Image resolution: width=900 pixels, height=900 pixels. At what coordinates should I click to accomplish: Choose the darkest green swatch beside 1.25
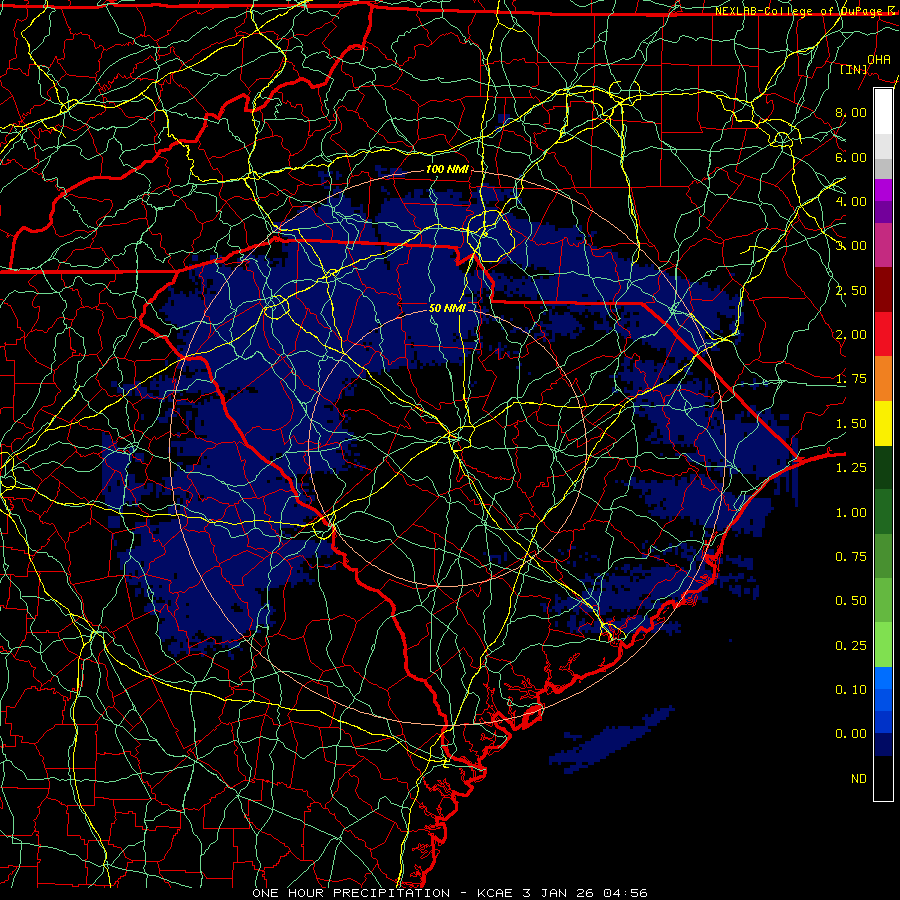pos(883,467)
